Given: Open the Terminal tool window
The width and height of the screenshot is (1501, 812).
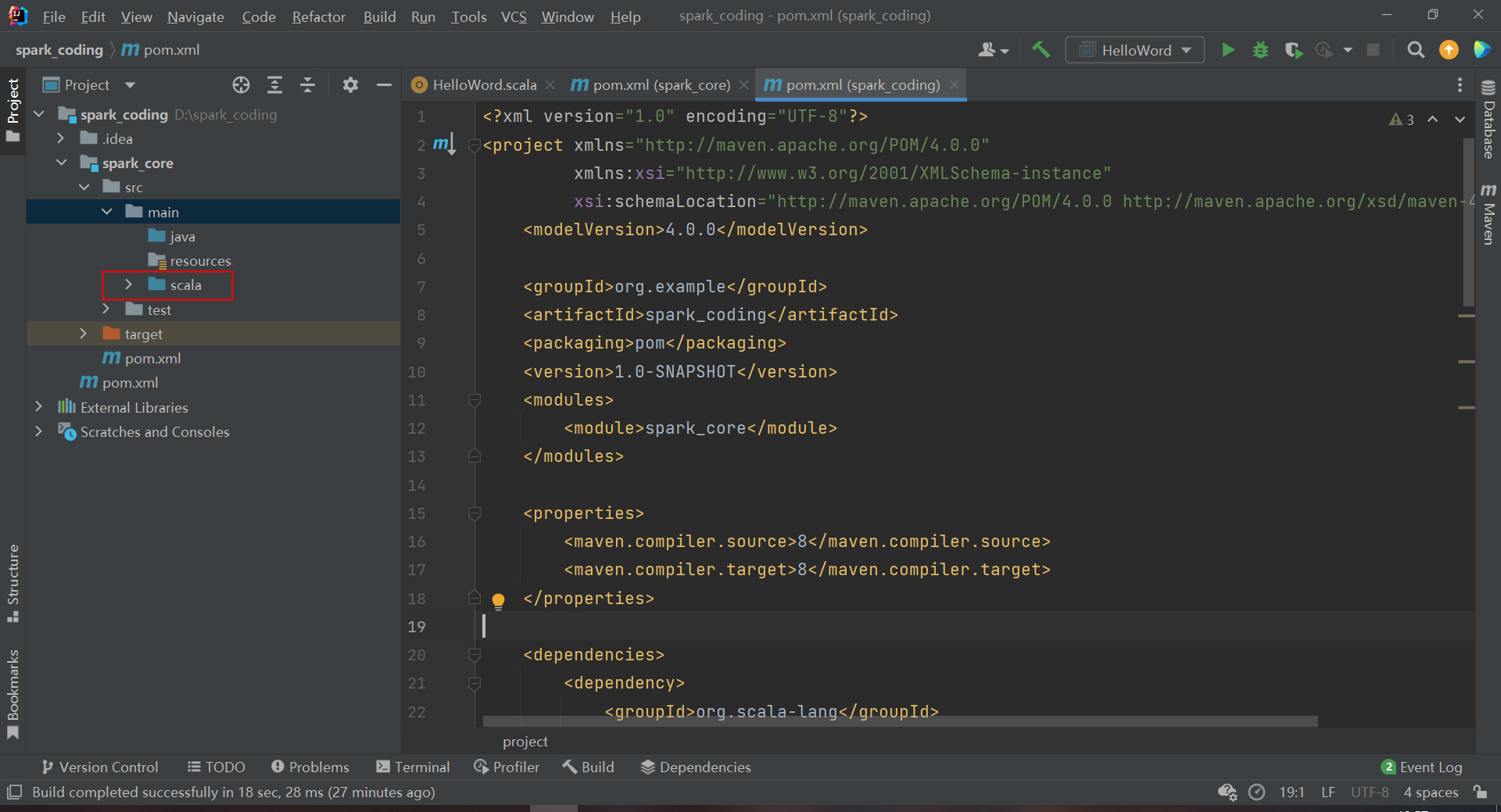Looking at the screenshot, I should [x=413, y=767].
